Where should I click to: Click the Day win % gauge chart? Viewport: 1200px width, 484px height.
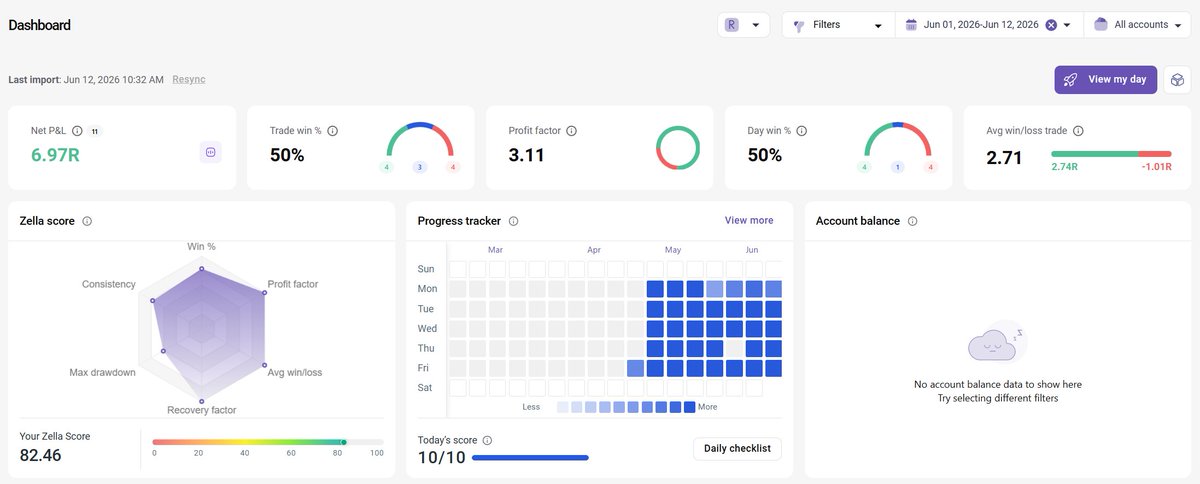pyautogui.click(x=897, y=140)
